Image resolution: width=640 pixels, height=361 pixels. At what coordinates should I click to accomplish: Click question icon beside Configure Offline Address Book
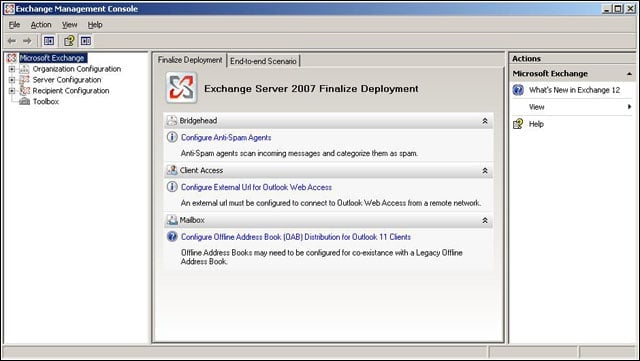click(x=172, y=237)
